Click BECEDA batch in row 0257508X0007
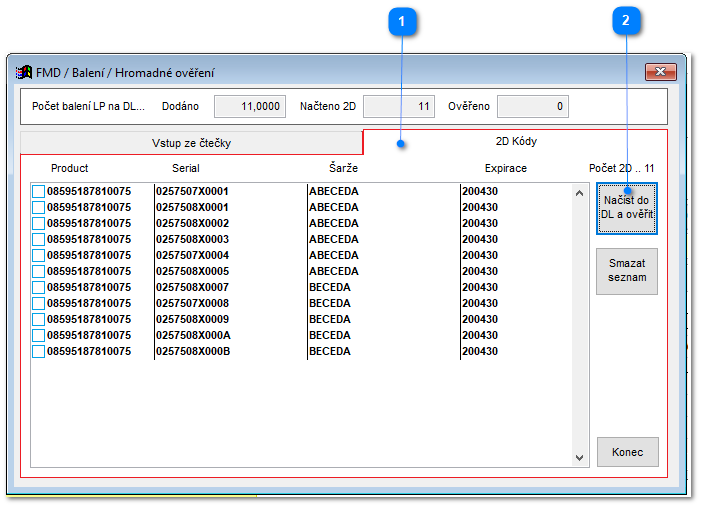The image size is (701, 507). (x=330, y=287)
